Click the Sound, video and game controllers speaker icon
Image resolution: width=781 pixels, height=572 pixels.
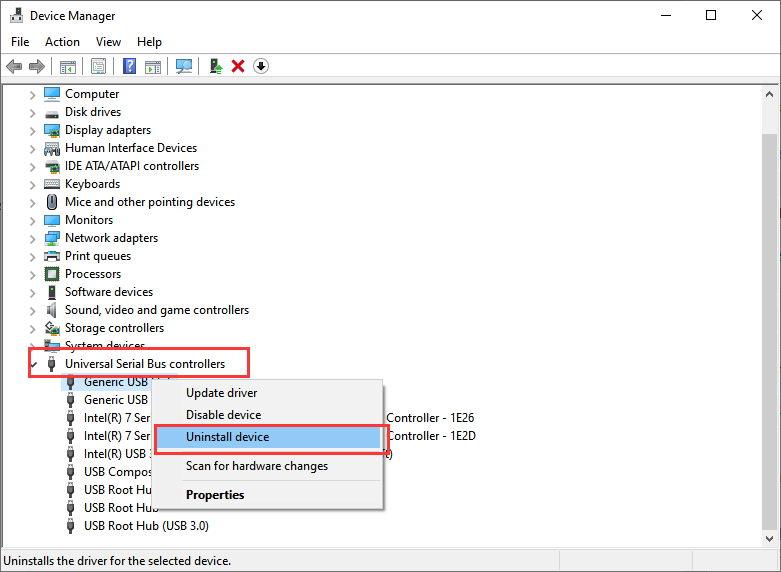pos(52,310)
